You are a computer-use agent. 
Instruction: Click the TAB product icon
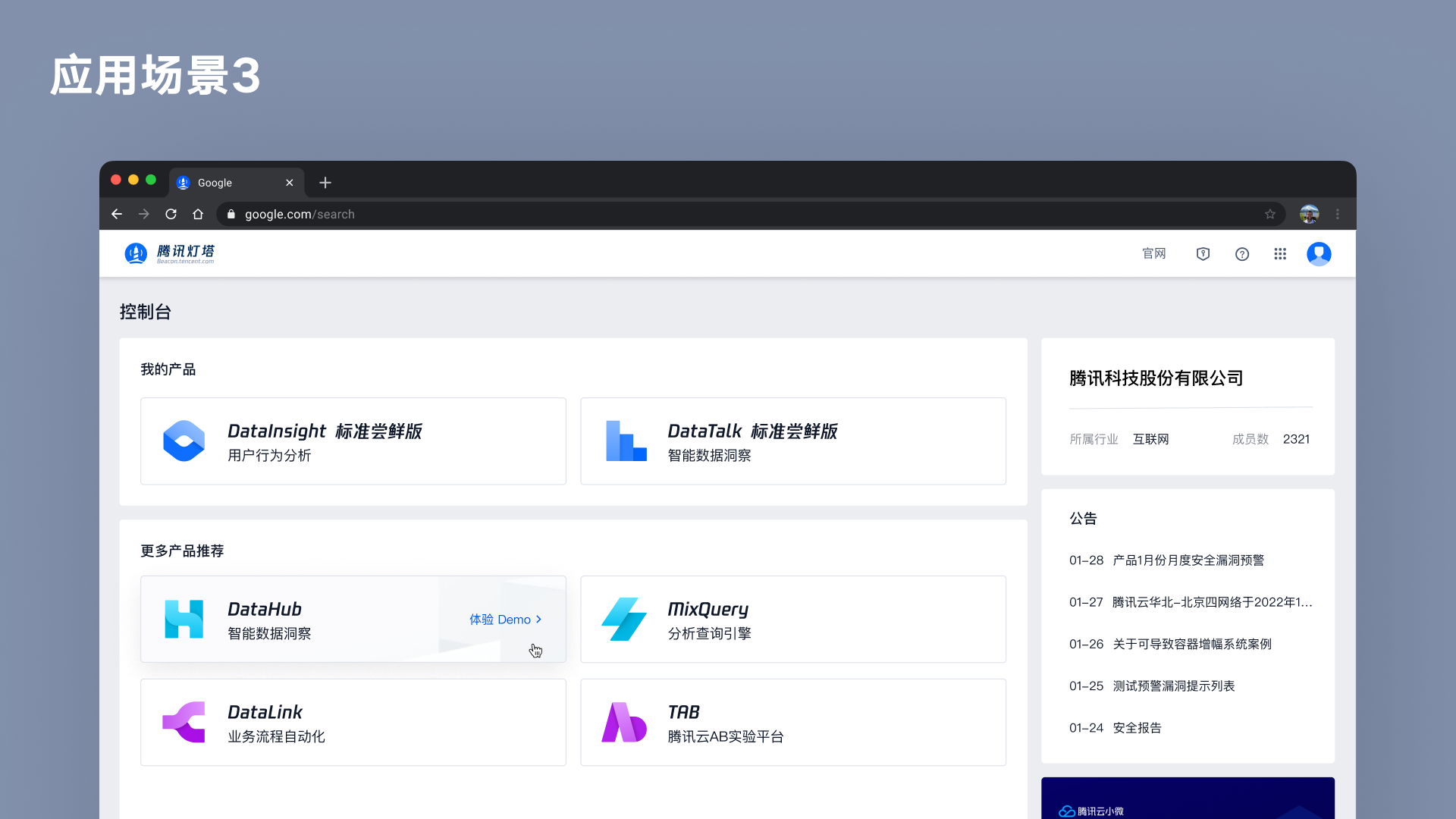coord(624,722)
